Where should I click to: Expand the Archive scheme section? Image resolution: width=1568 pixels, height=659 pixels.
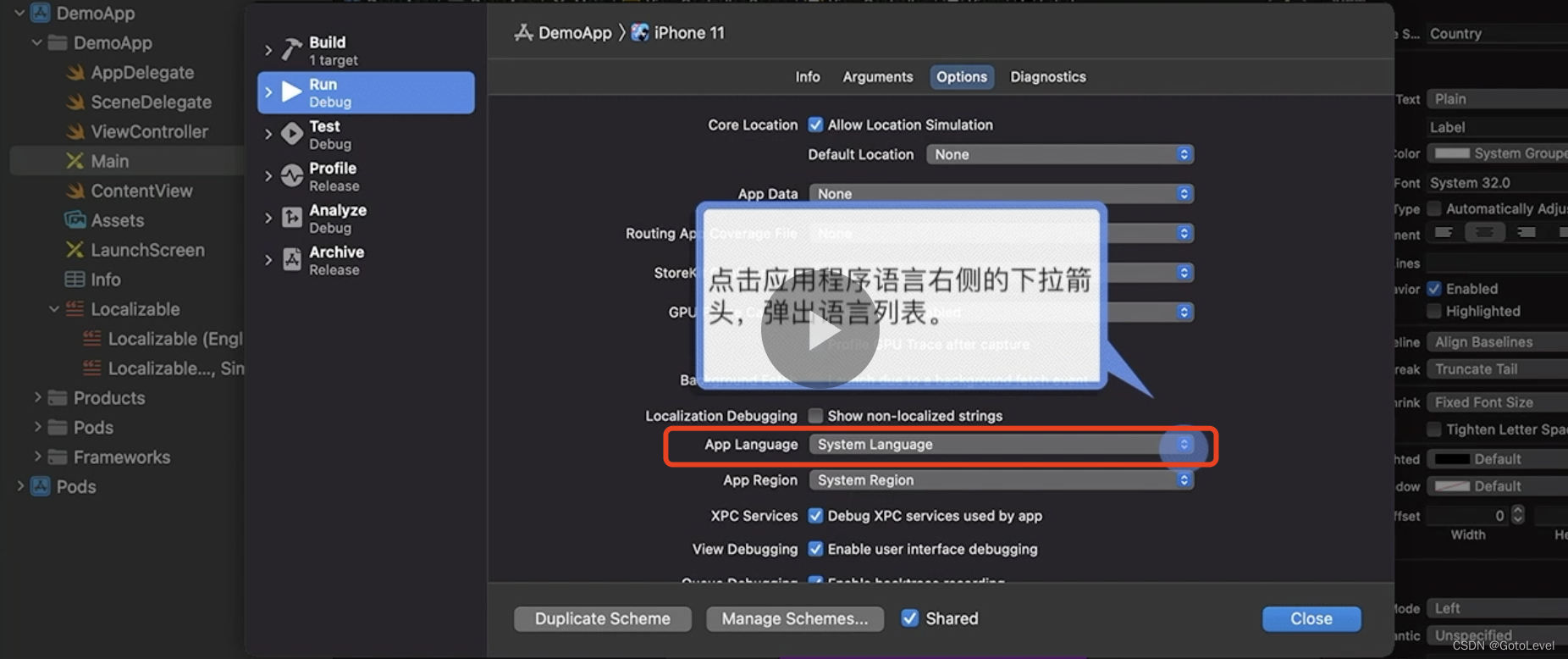tap(268, 260)
